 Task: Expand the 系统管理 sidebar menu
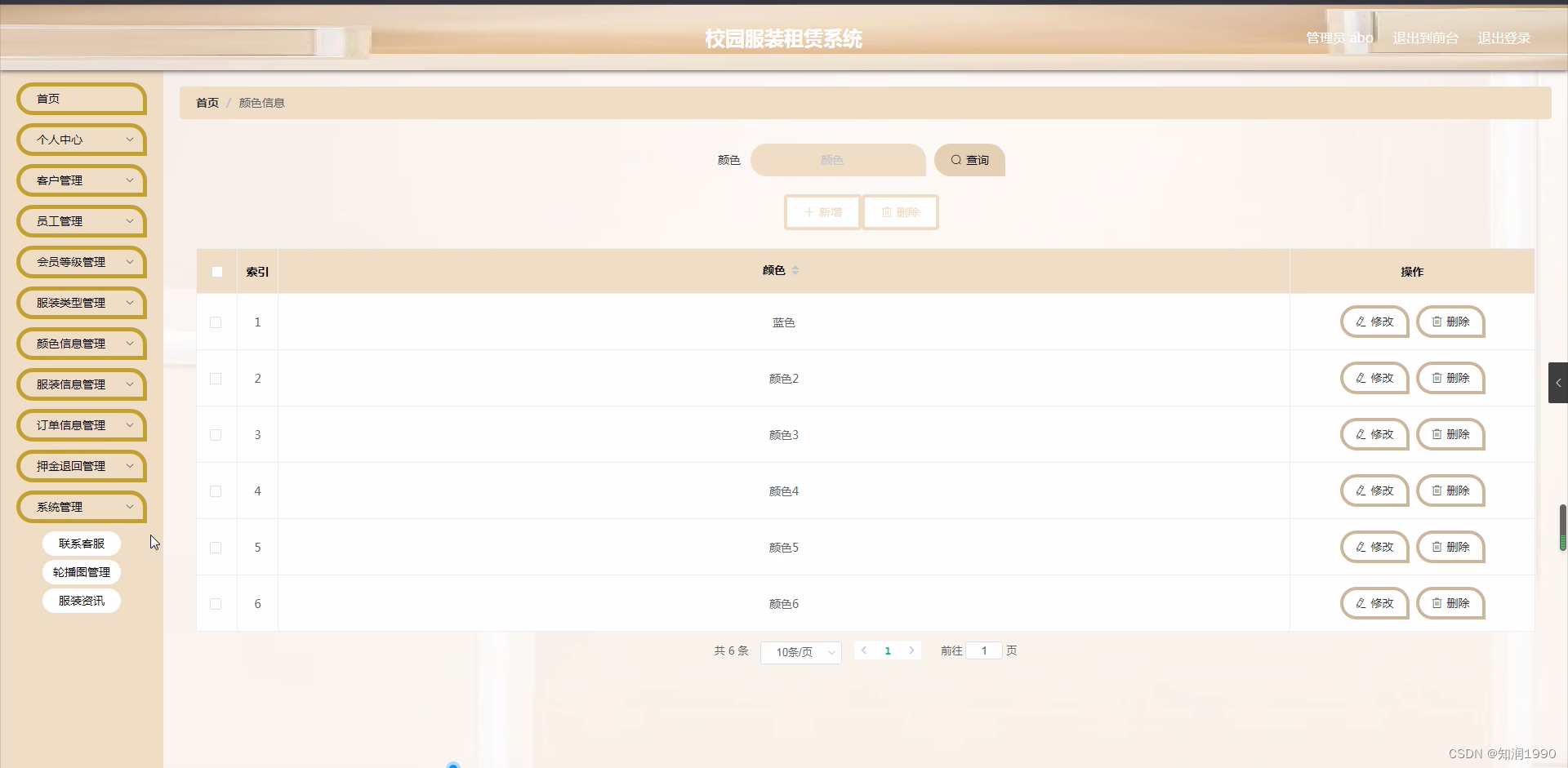(x=80, y=507)
